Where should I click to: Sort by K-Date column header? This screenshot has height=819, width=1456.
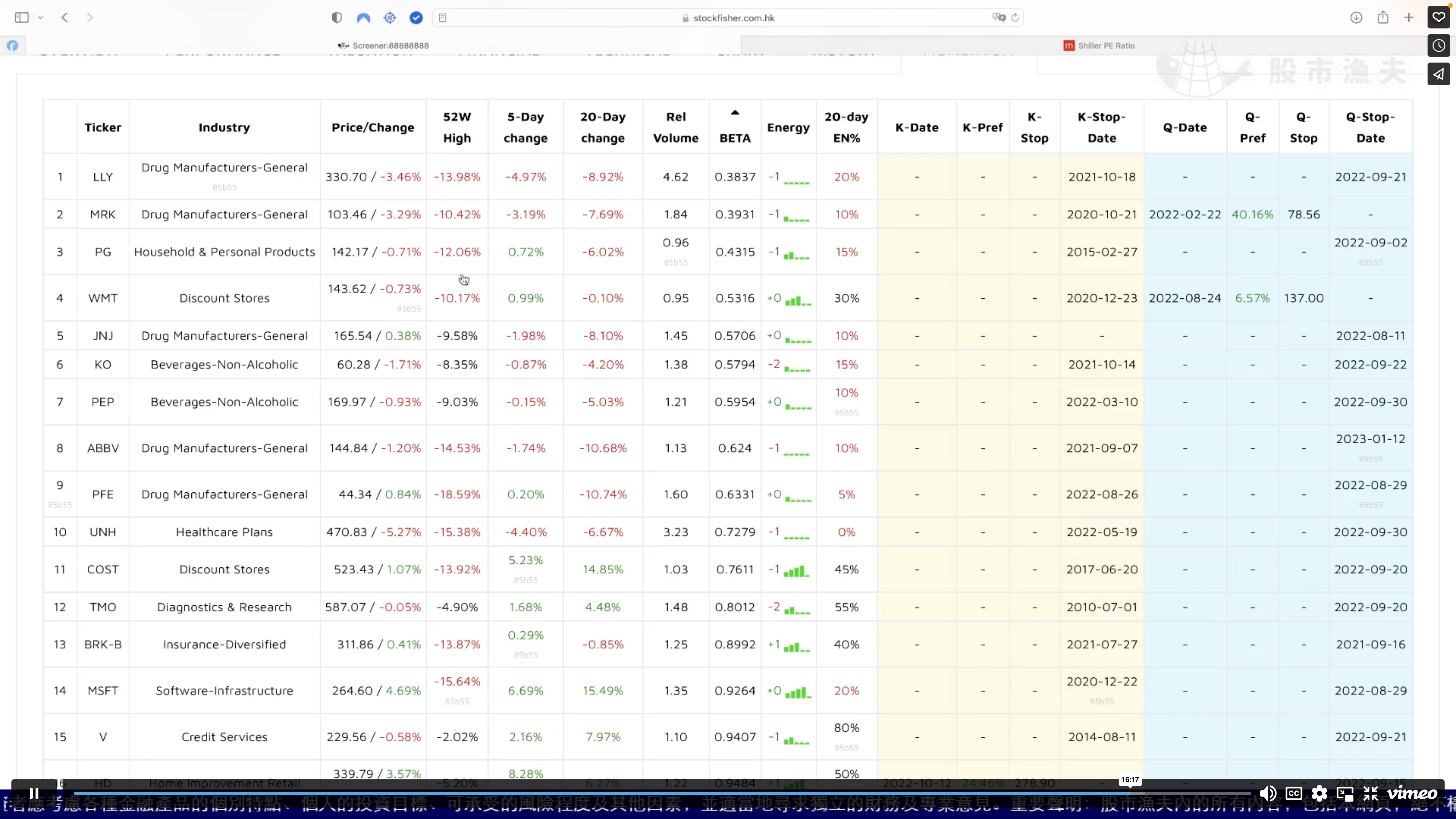917,127
